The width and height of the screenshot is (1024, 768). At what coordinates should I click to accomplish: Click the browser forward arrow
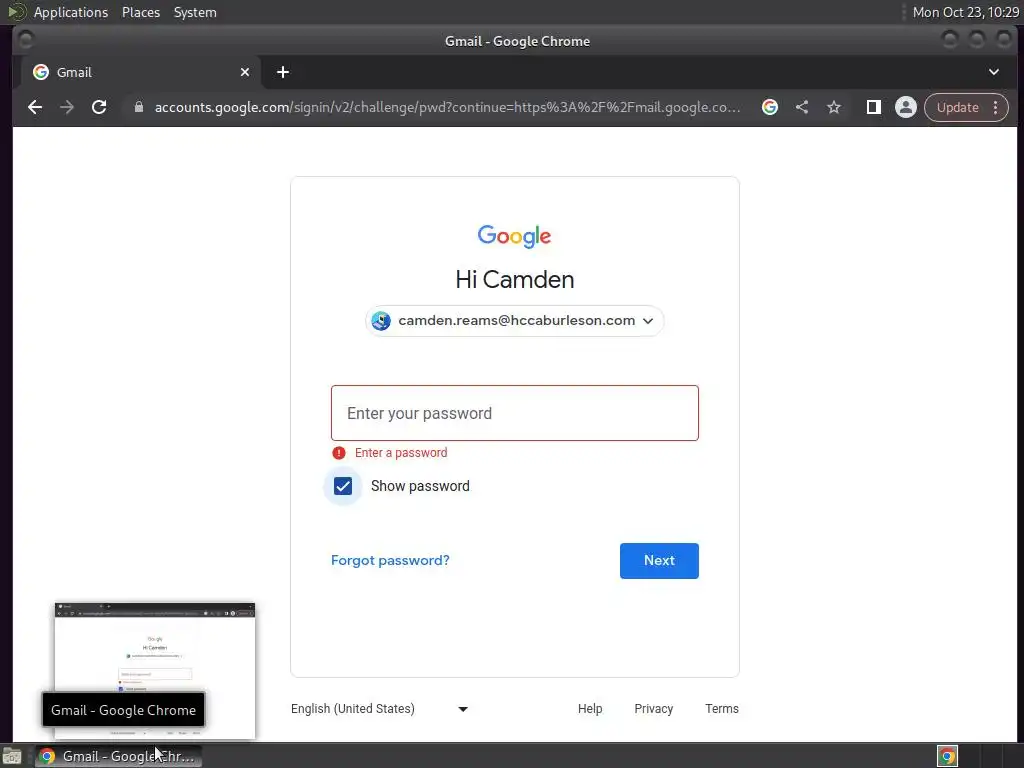(x=67, y=107)
